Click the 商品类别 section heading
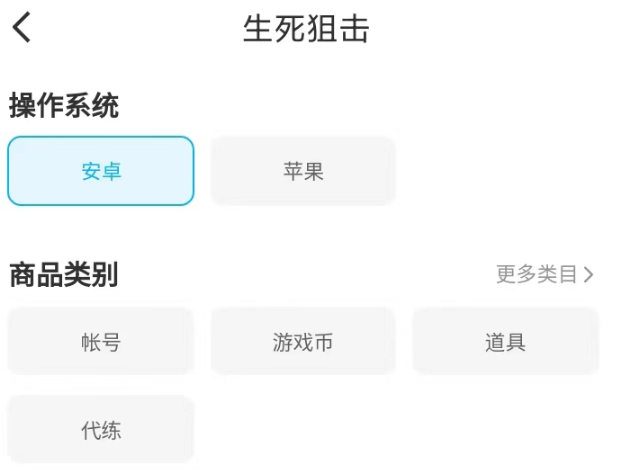 coord(64,275)
